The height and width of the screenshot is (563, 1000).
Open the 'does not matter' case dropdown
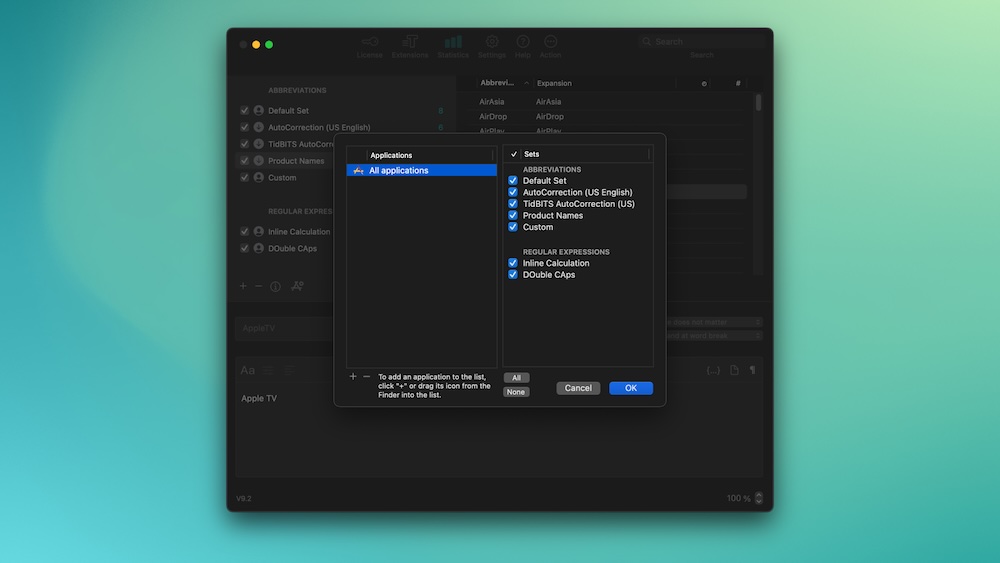point(714,322)
